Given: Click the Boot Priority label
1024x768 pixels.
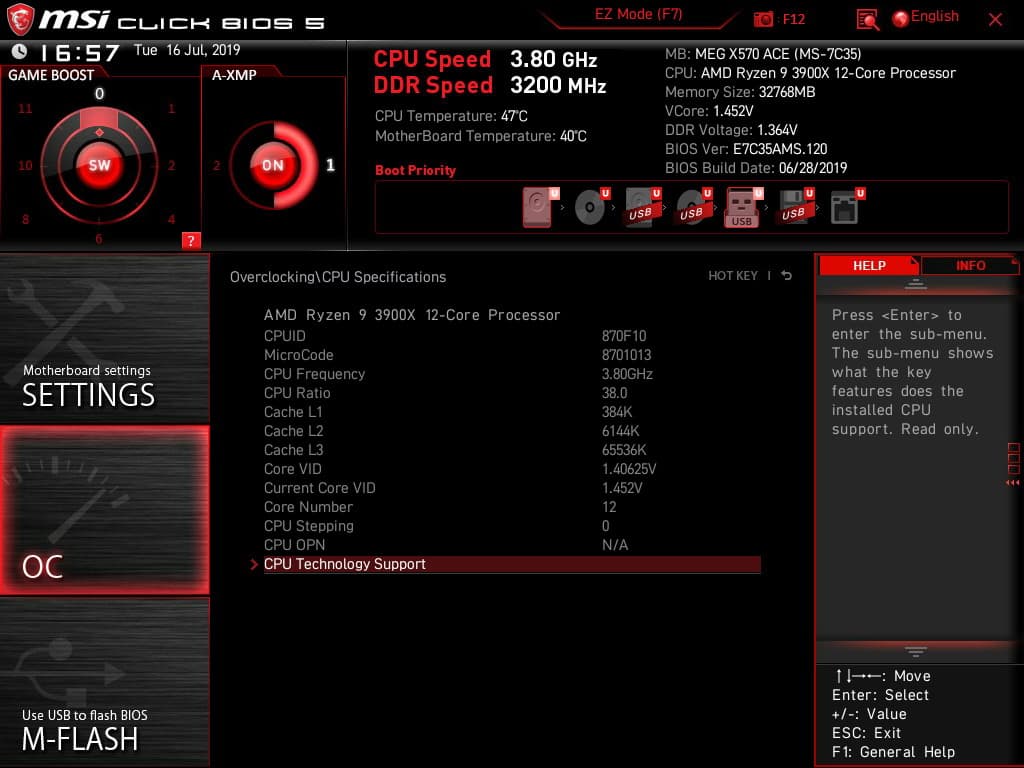Looking at the screenshot, I should pos(415,170).
